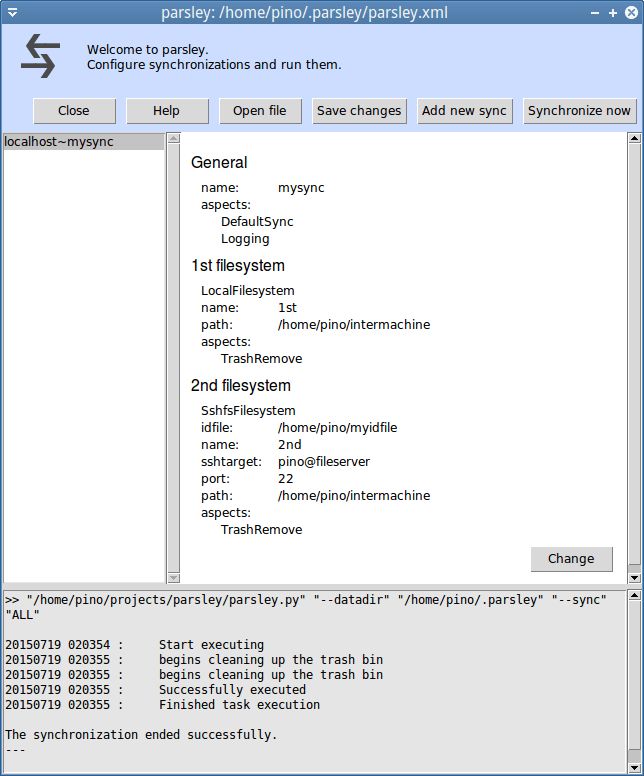Run Synchronize now
644x776 pixels.
tap(579, 111)
